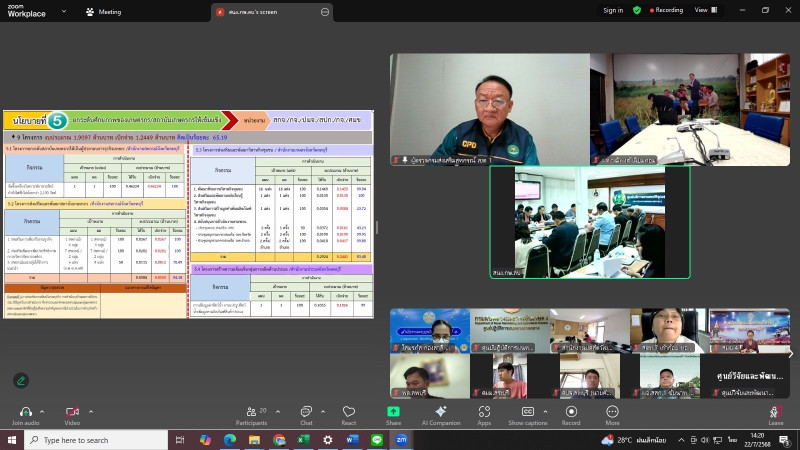Open the Participants panel
Image resolution: width=800 pixels, height=450 pixels.
(251, 411)
